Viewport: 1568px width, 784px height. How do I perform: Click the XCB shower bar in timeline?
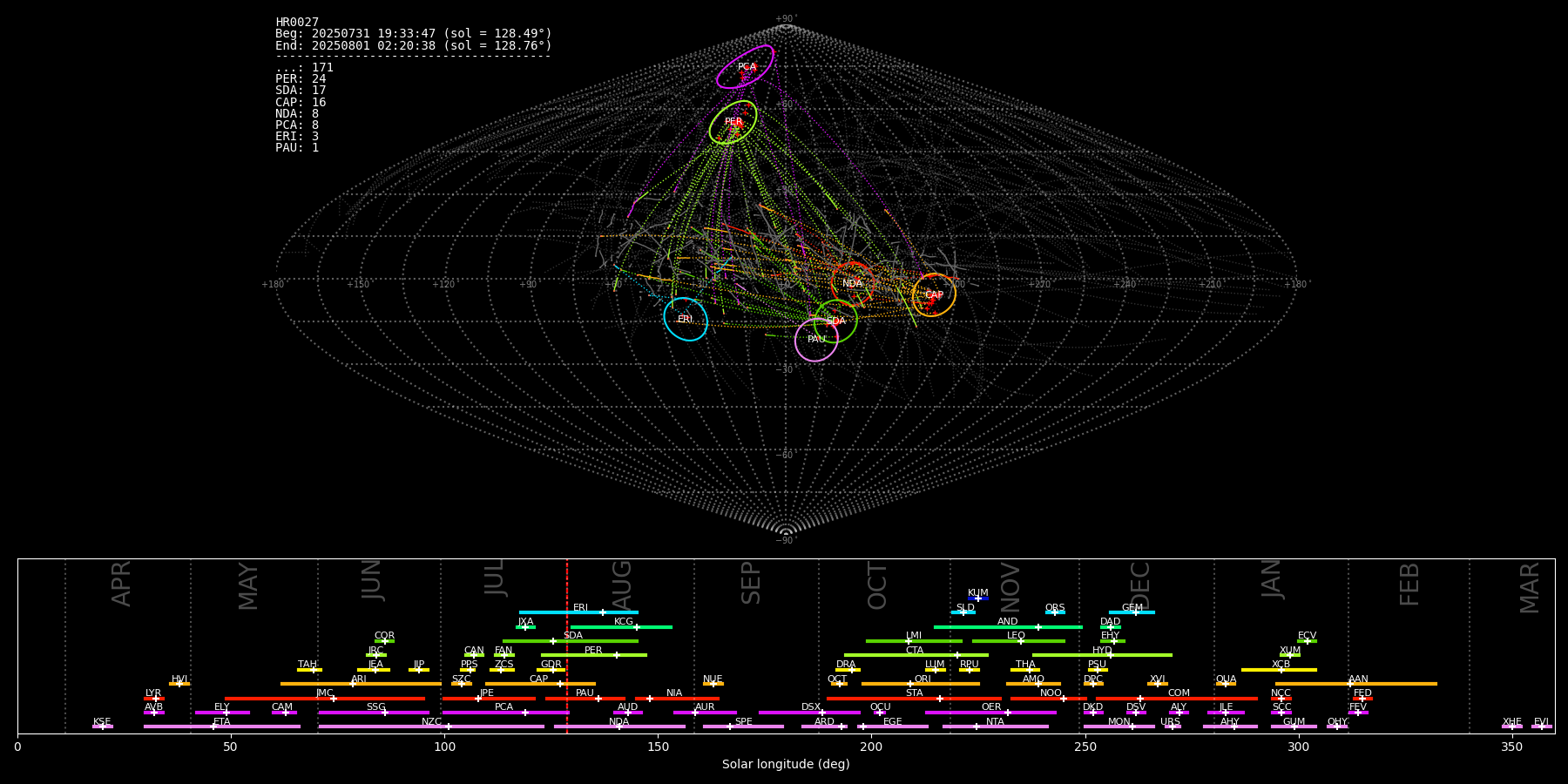(1279, 670)
